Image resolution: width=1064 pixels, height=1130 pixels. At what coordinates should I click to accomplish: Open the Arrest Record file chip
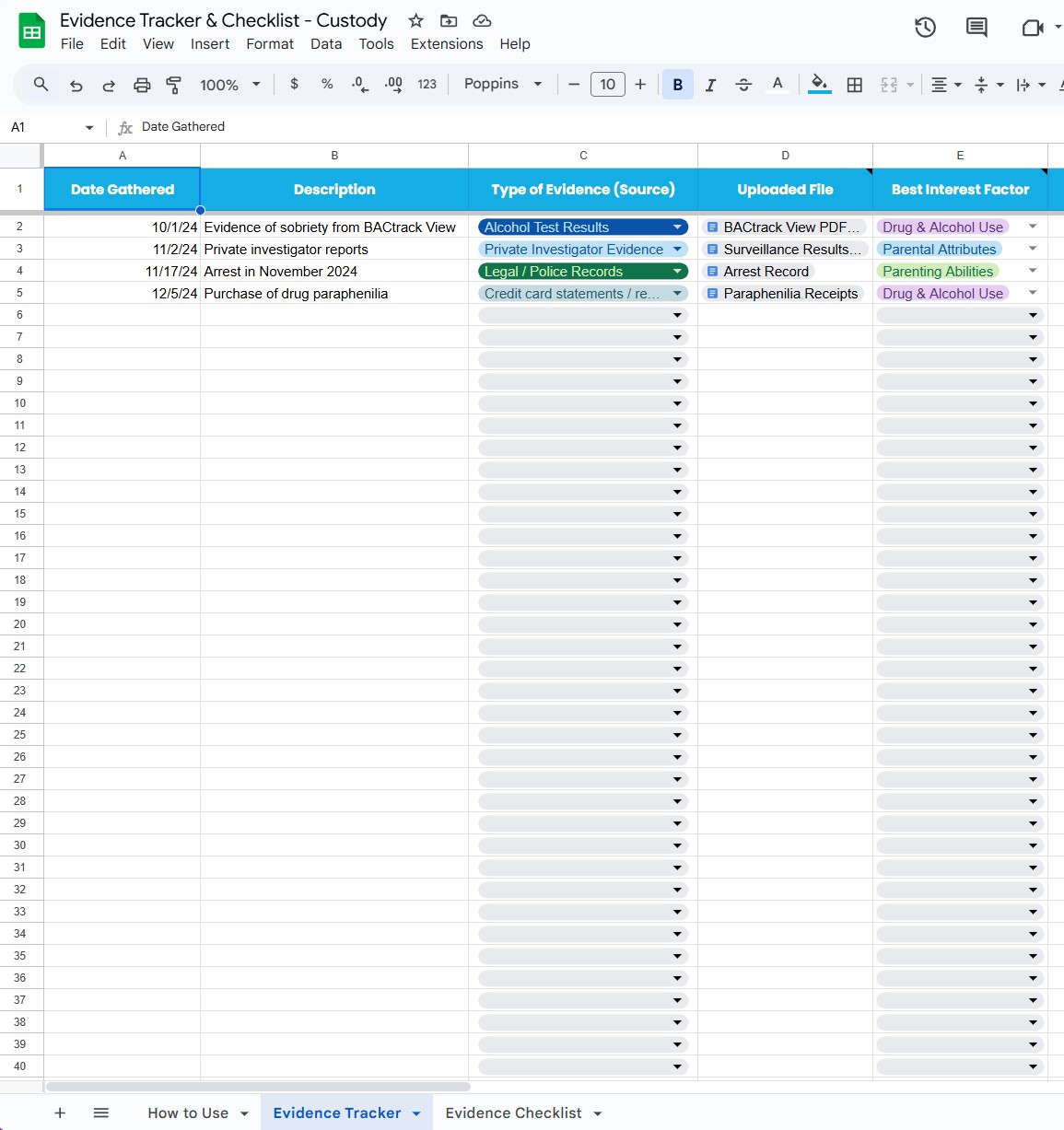click(758, 271)
